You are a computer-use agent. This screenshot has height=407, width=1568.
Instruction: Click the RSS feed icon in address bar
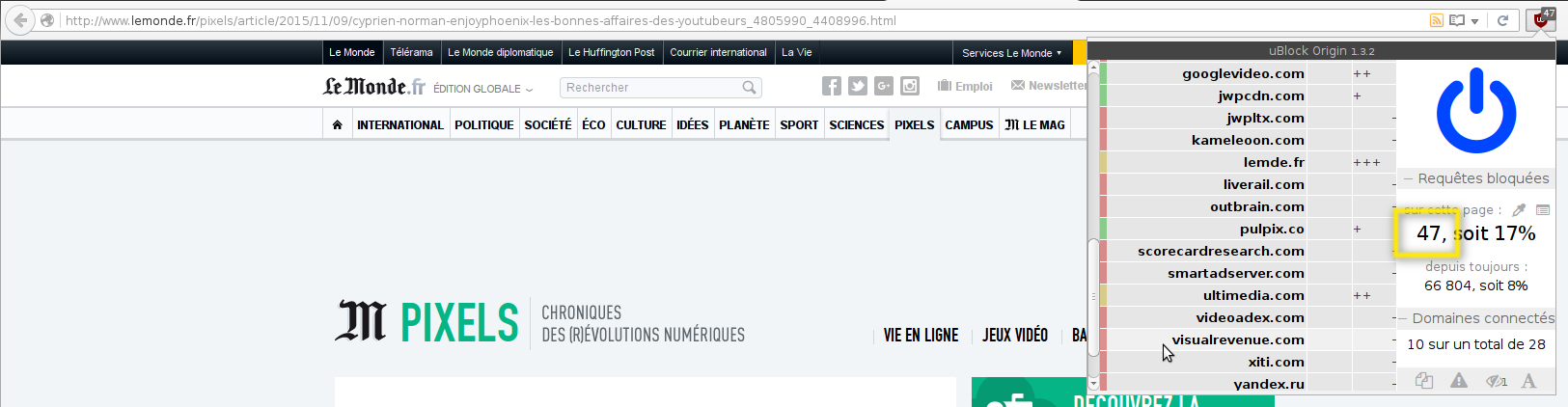(x=1437, y=20)
